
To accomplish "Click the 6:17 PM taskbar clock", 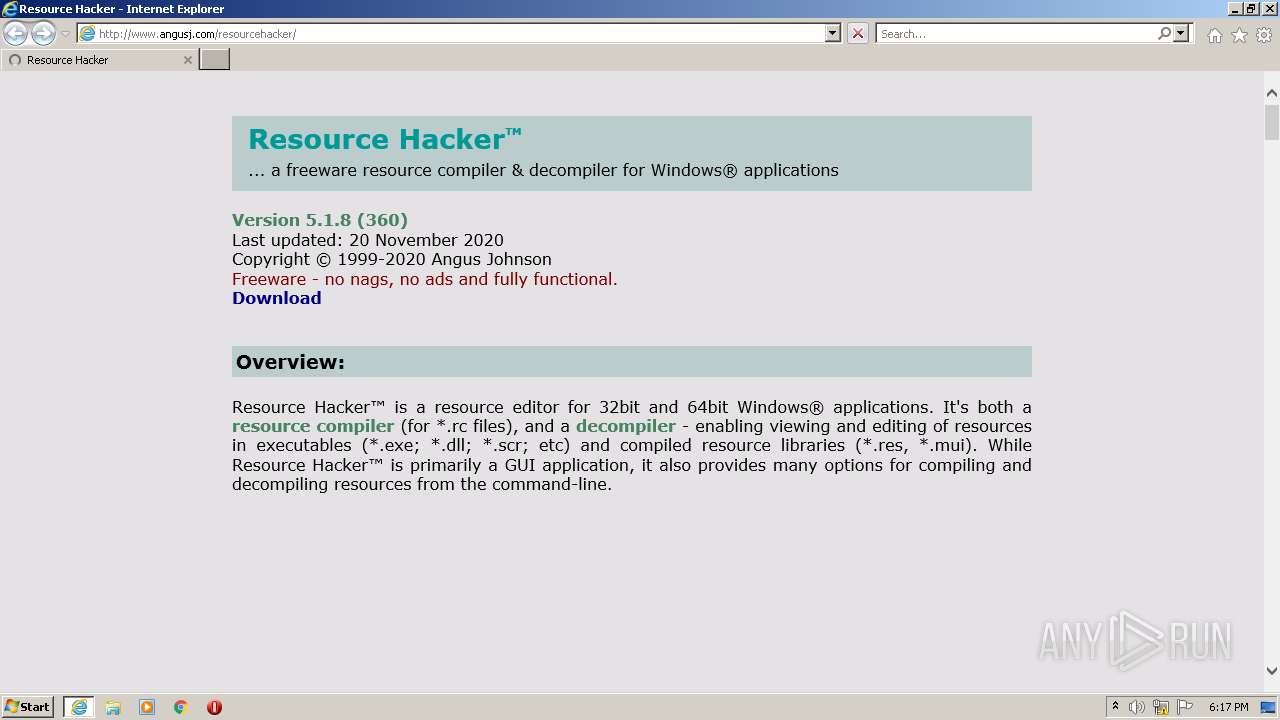I will 1228,707.
